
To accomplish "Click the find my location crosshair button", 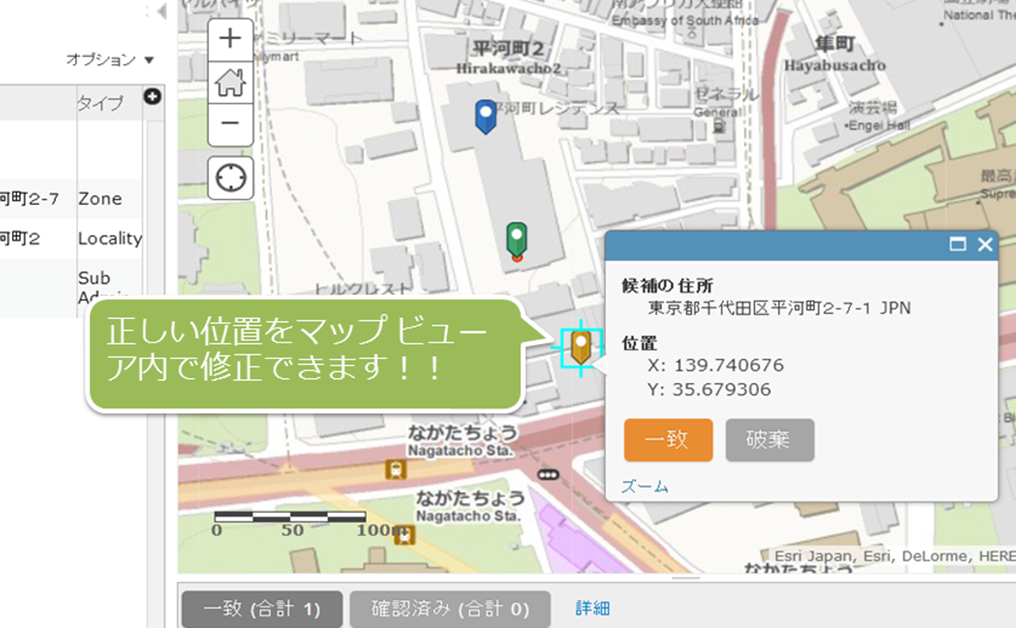I will [x=231, y=178].
